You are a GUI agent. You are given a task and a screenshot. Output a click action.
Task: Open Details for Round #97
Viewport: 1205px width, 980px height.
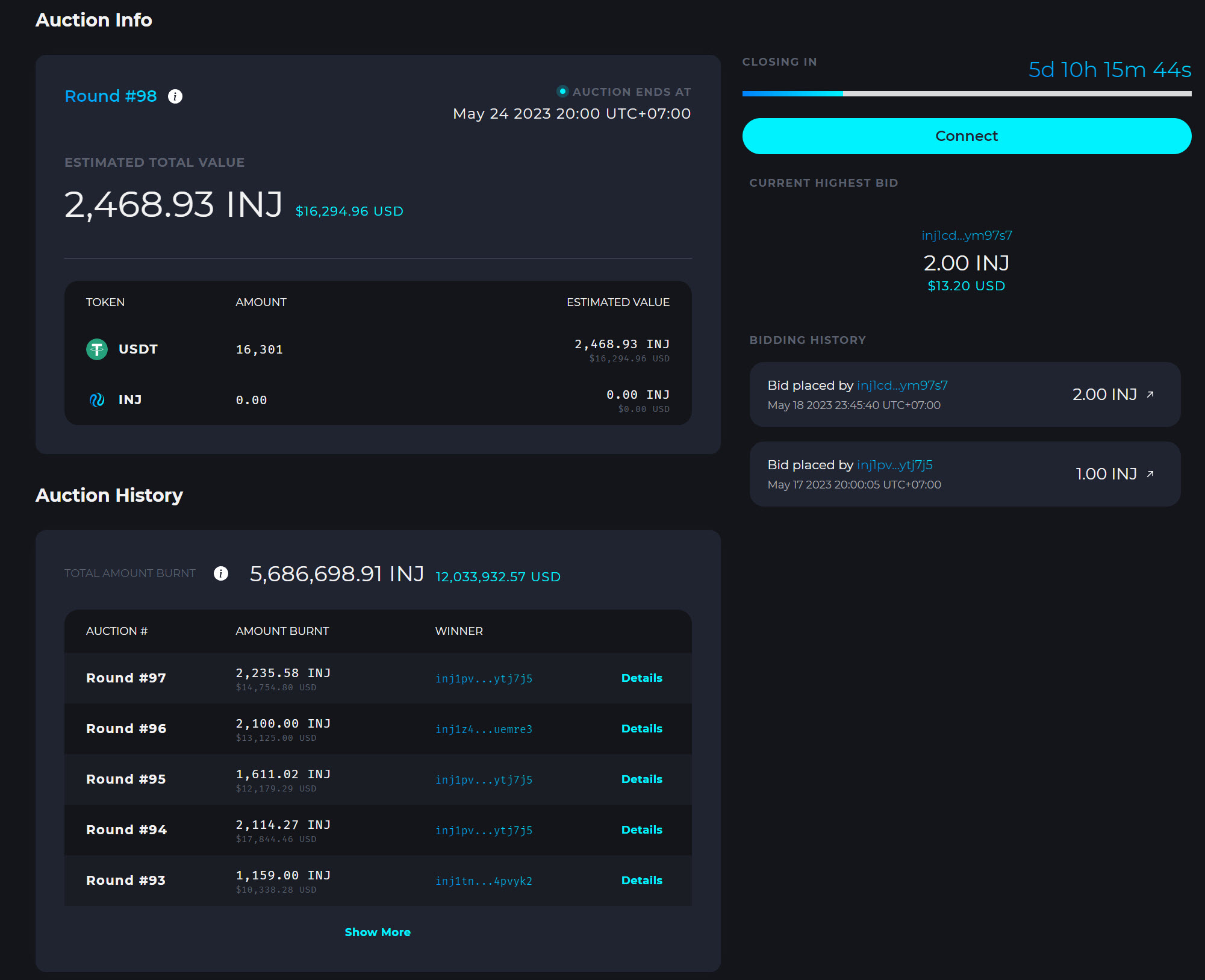coord(641,678)
